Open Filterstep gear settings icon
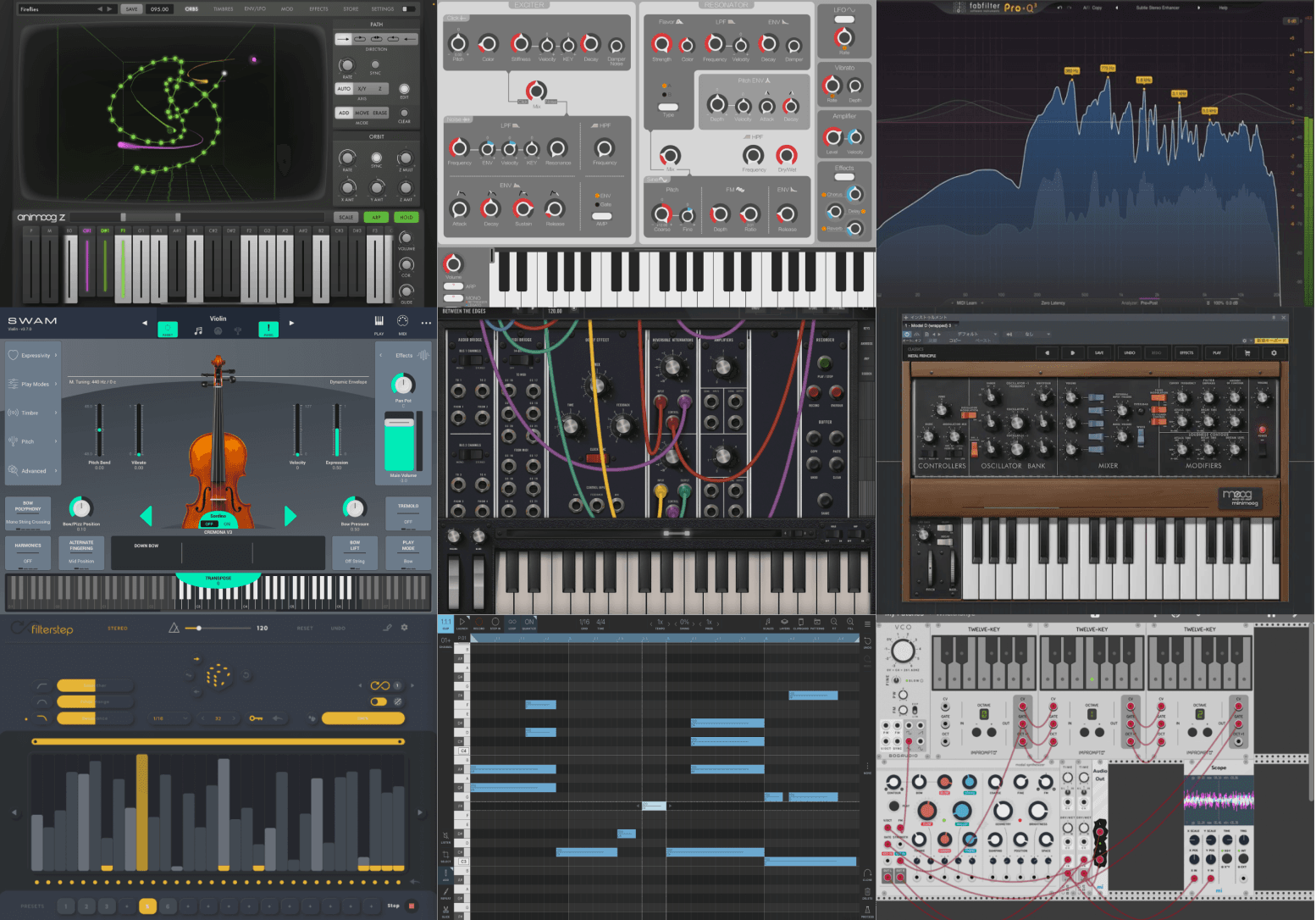Viewport: 1316px width, 920px height. pyautogui.click(x=404, y=628)
